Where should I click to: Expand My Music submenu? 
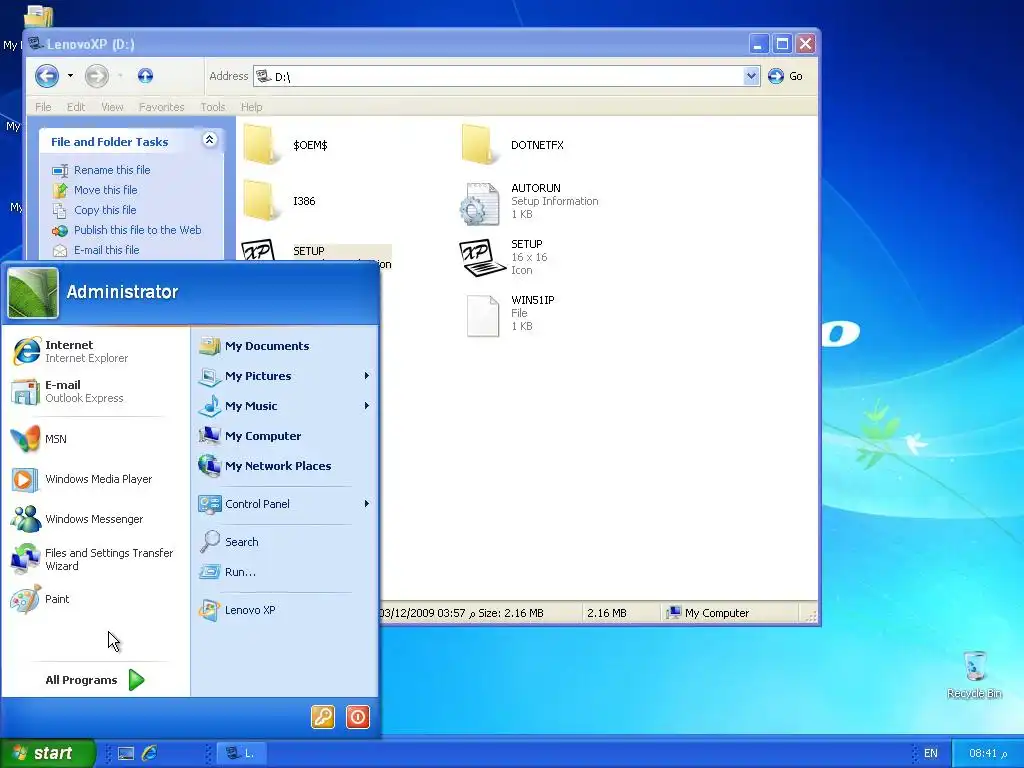coord(285,406)
